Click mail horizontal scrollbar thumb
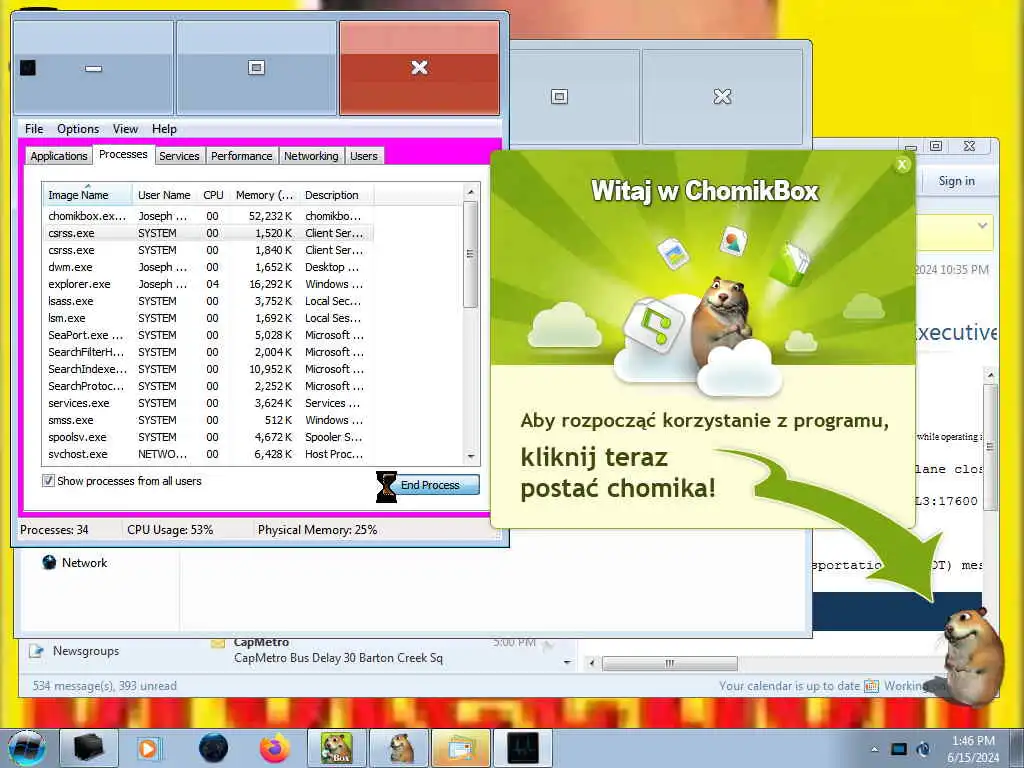The height and width of the screenshot is (768, 1024). point(669,663)
